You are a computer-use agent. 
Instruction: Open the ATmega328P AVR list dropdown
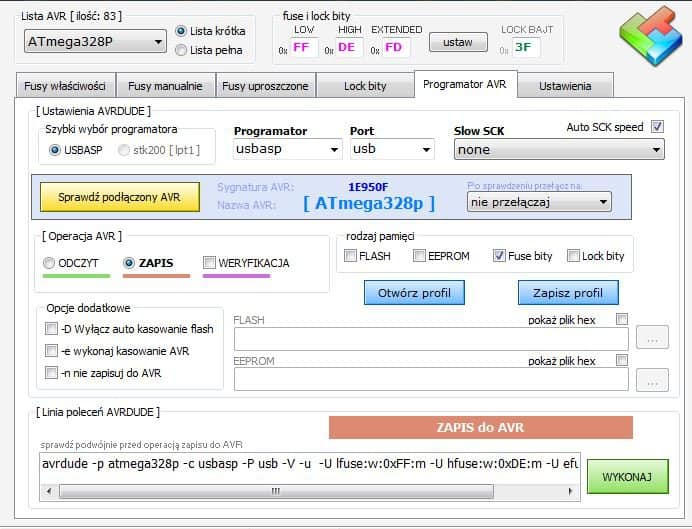click(95, 41)
